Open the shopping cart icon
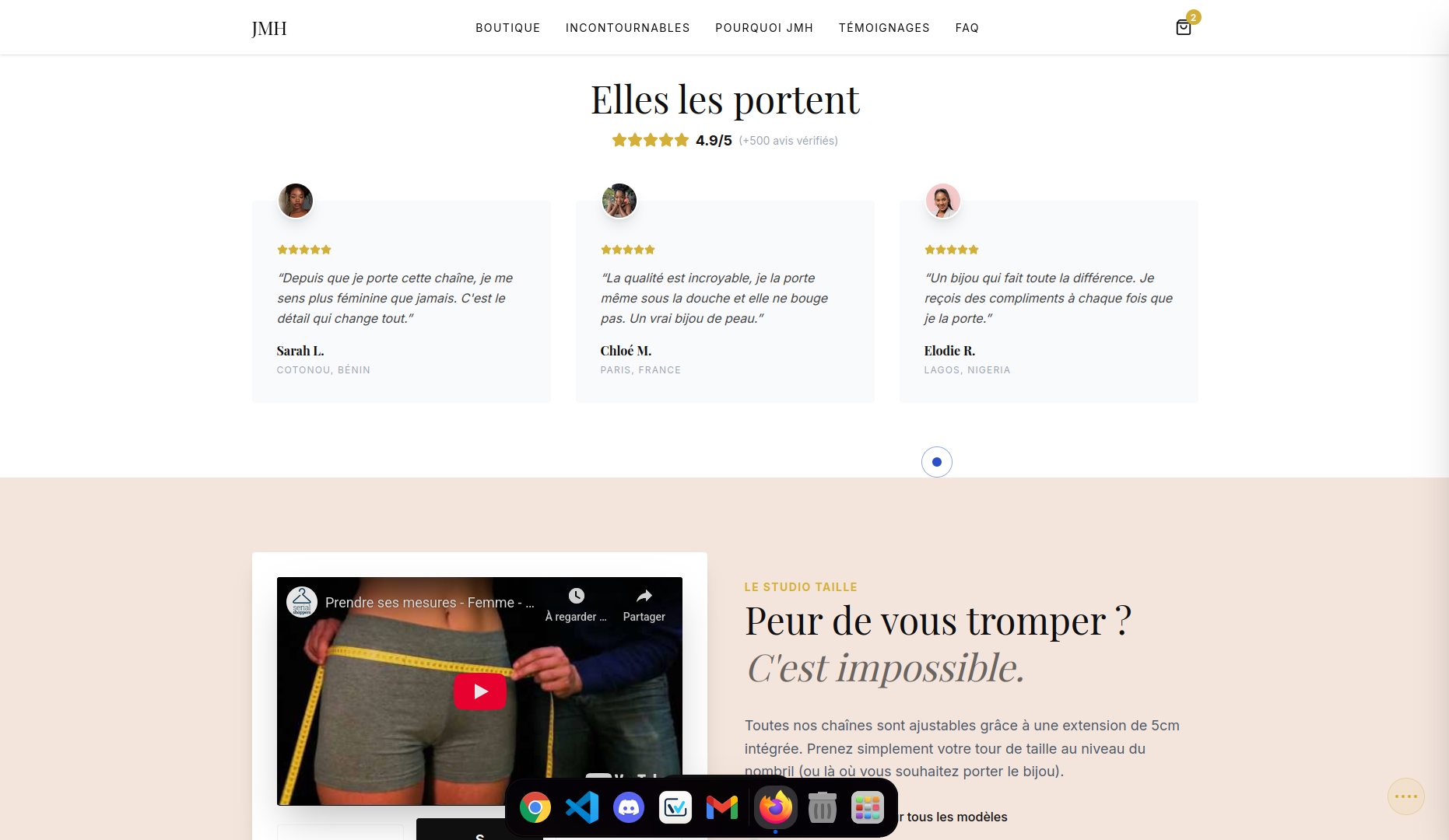The image size is (1449, 840). click(1184, 28)
